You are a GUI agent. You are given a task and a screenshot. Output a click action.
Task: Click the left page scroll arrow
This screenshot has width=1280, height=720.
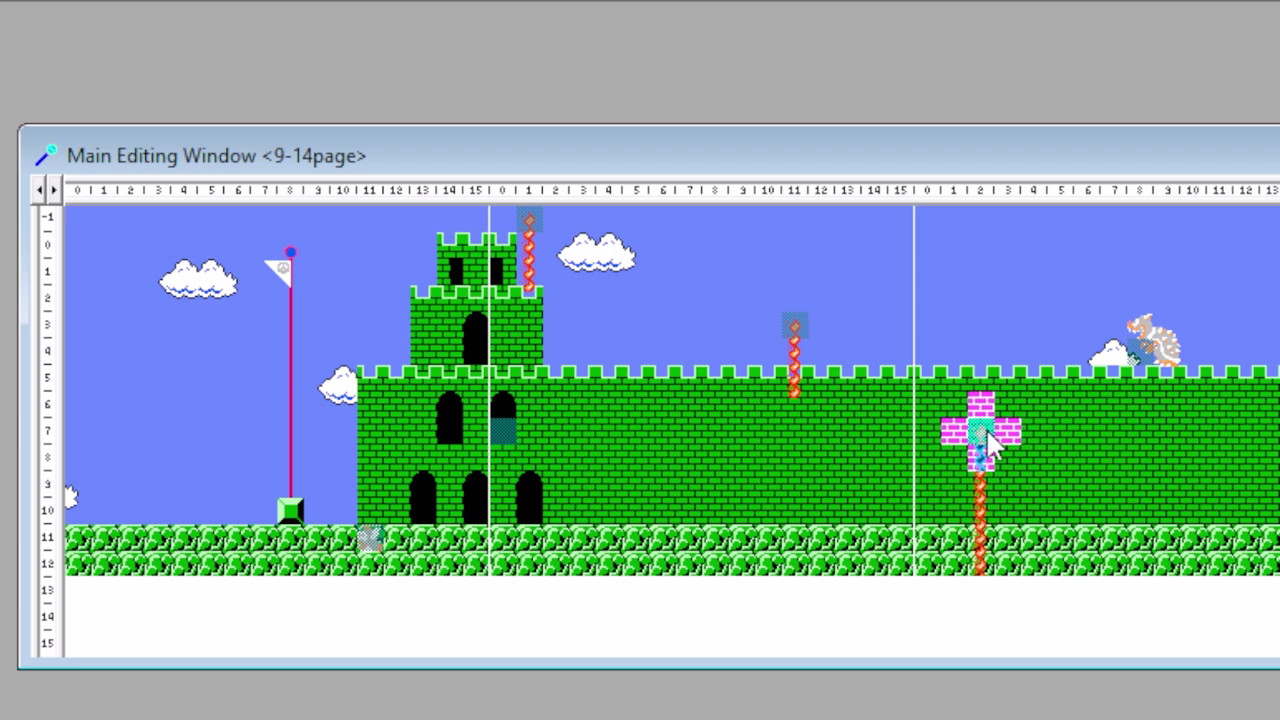[40, 189]
